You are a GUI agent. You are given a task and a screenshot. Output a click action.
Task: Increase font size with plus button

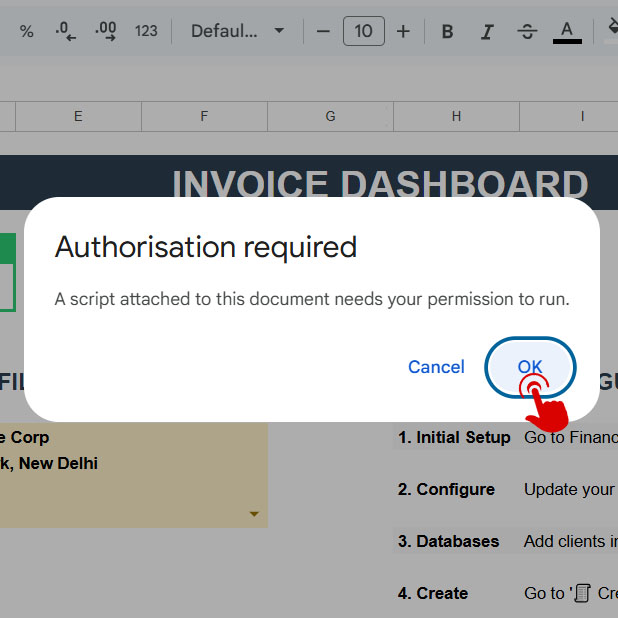pos(403,31)
